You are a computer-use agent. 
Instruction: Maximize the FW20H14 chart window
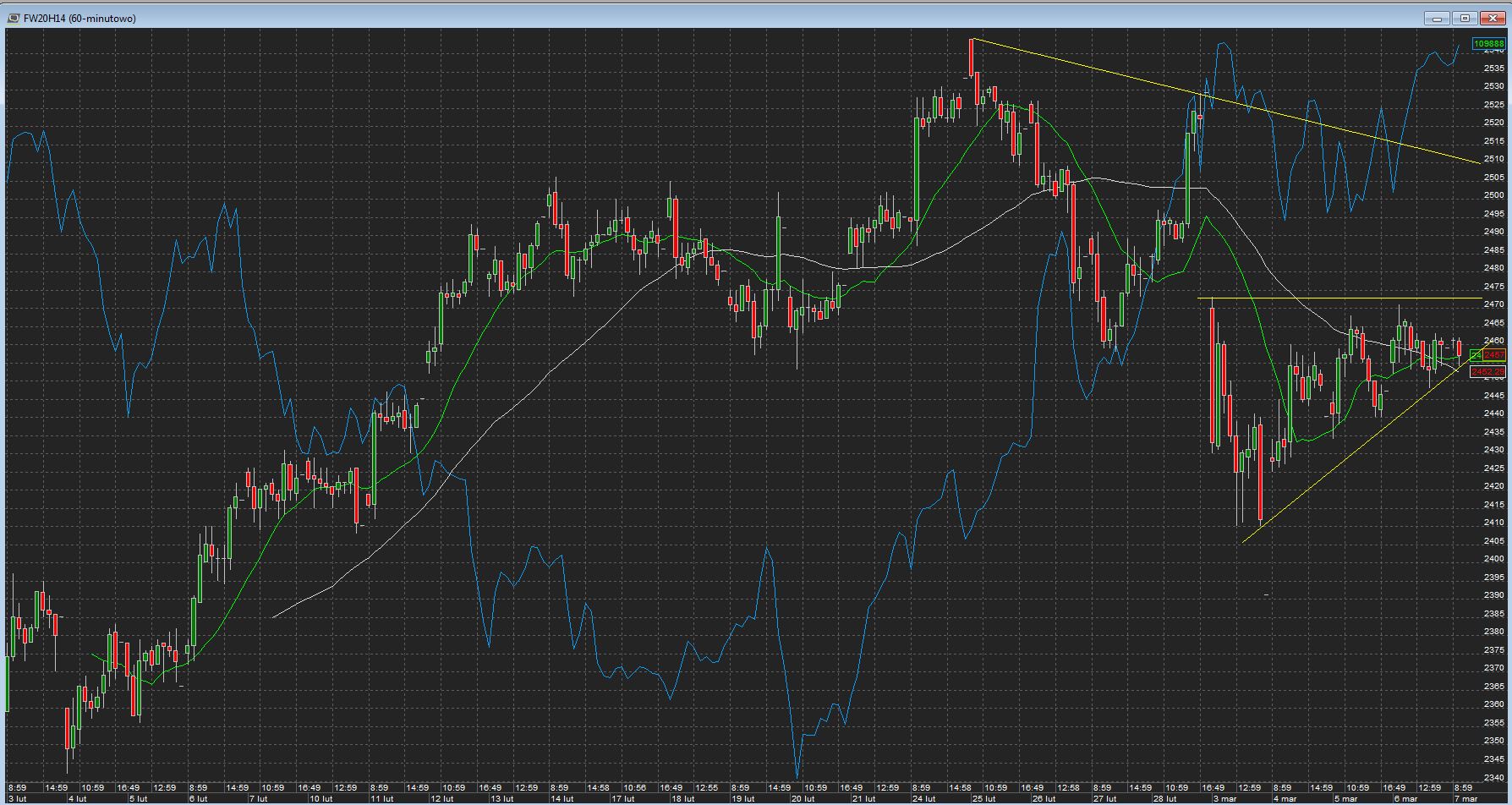point(1465,18)
